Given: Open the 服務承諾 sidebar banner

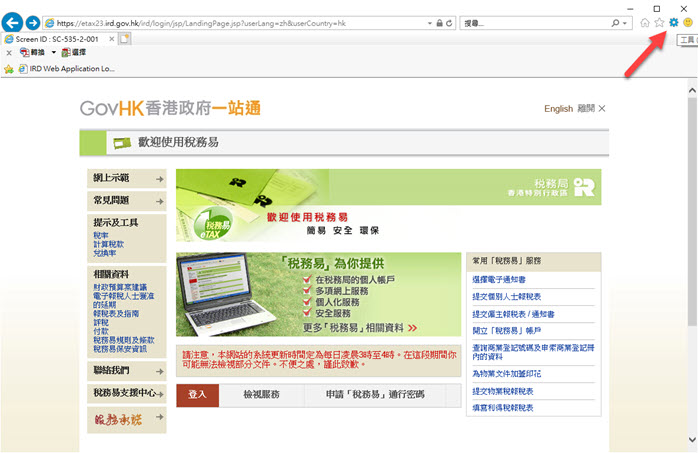Looking at the screenshot, I should tap(127, 420).
